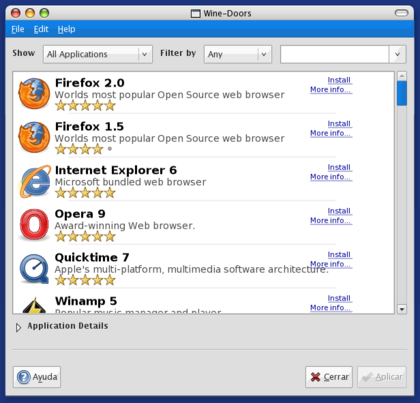The height and width of the screenshot is (403, 420).
Task: Open the search combo box dropdown arrow
Action: point(397,54)
